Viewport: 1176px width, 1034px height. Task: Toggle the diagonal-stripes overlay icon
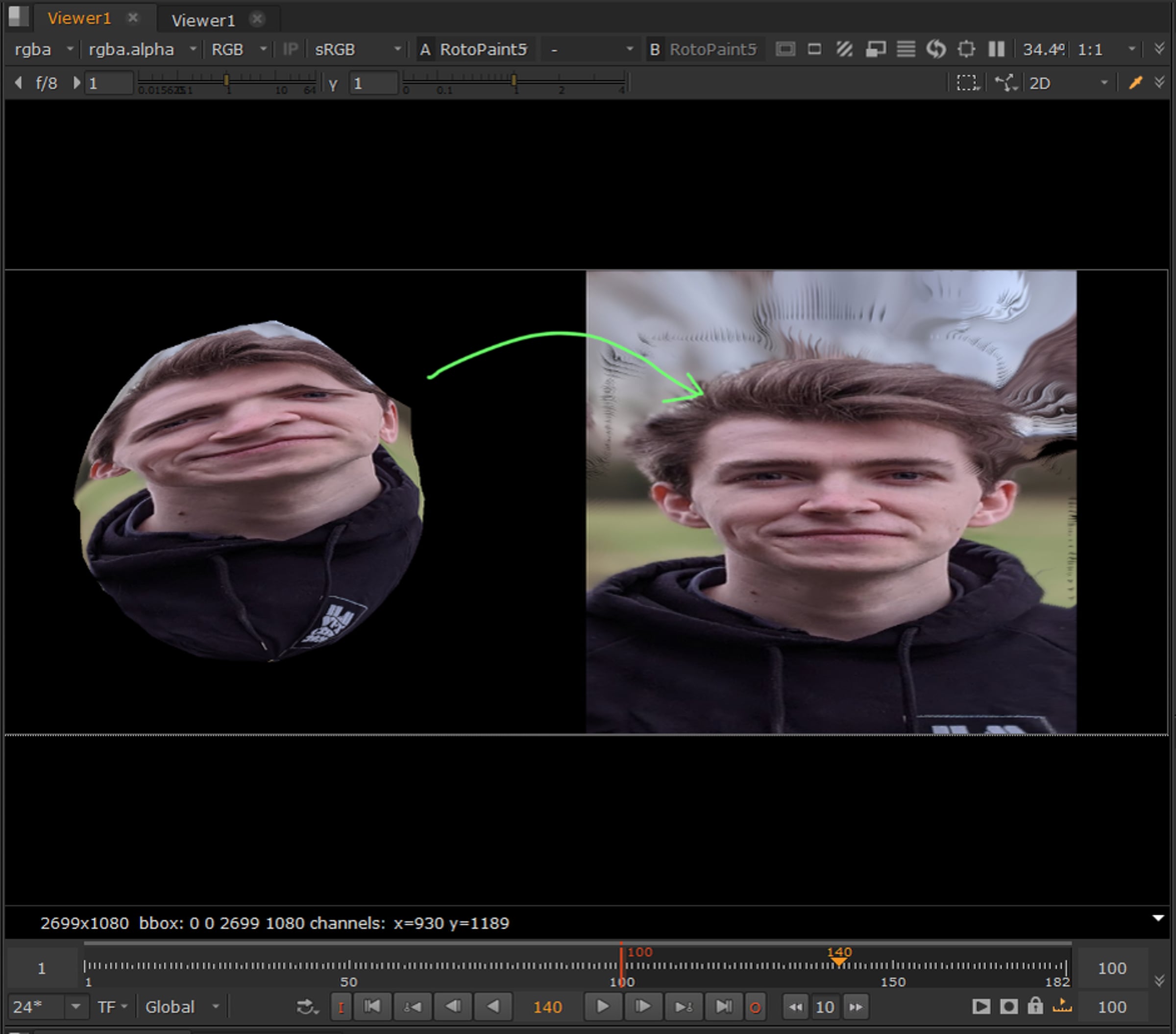[x=844, y=49]
